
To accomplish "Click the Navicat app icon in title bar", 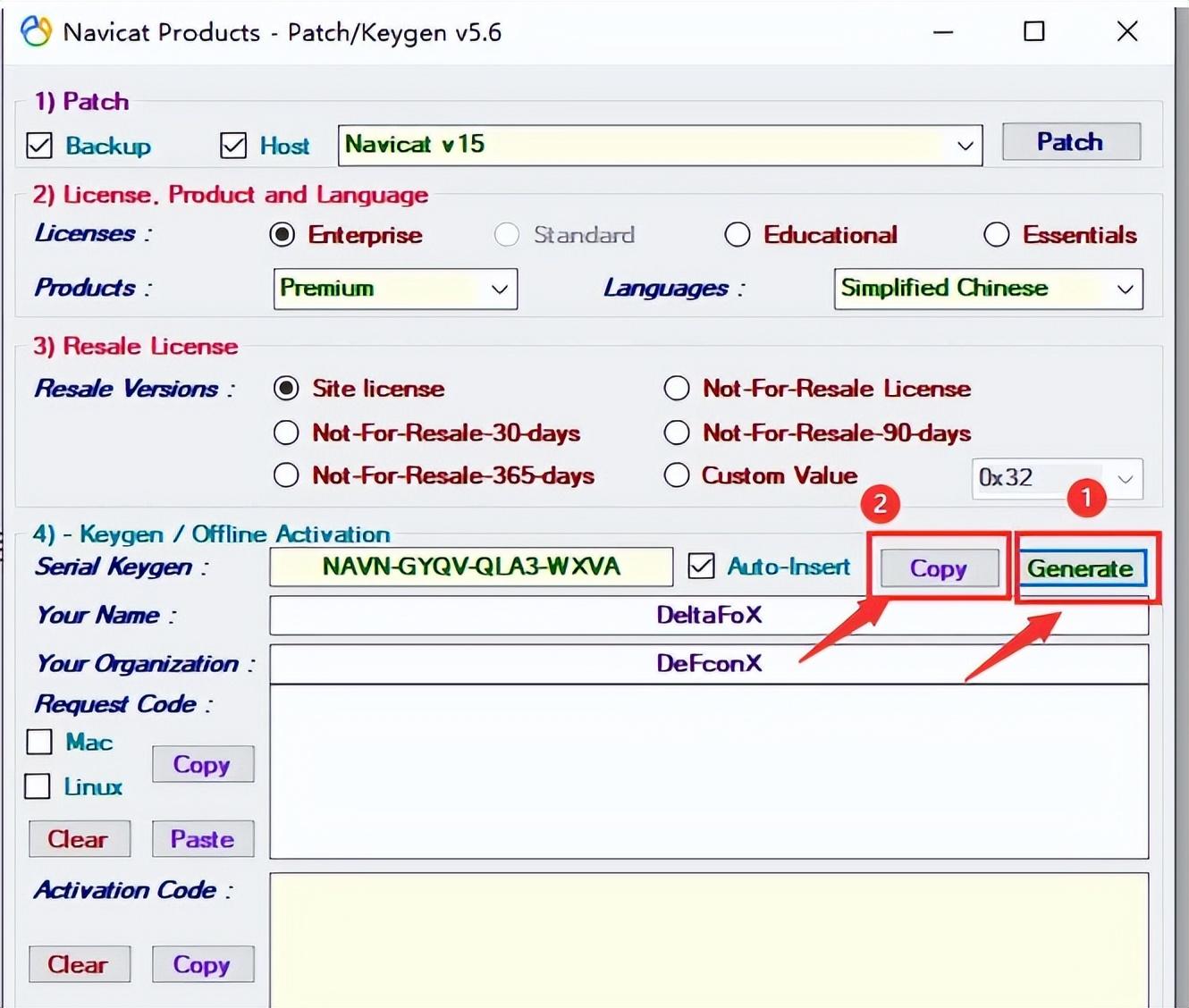I will tap(37, 32).
